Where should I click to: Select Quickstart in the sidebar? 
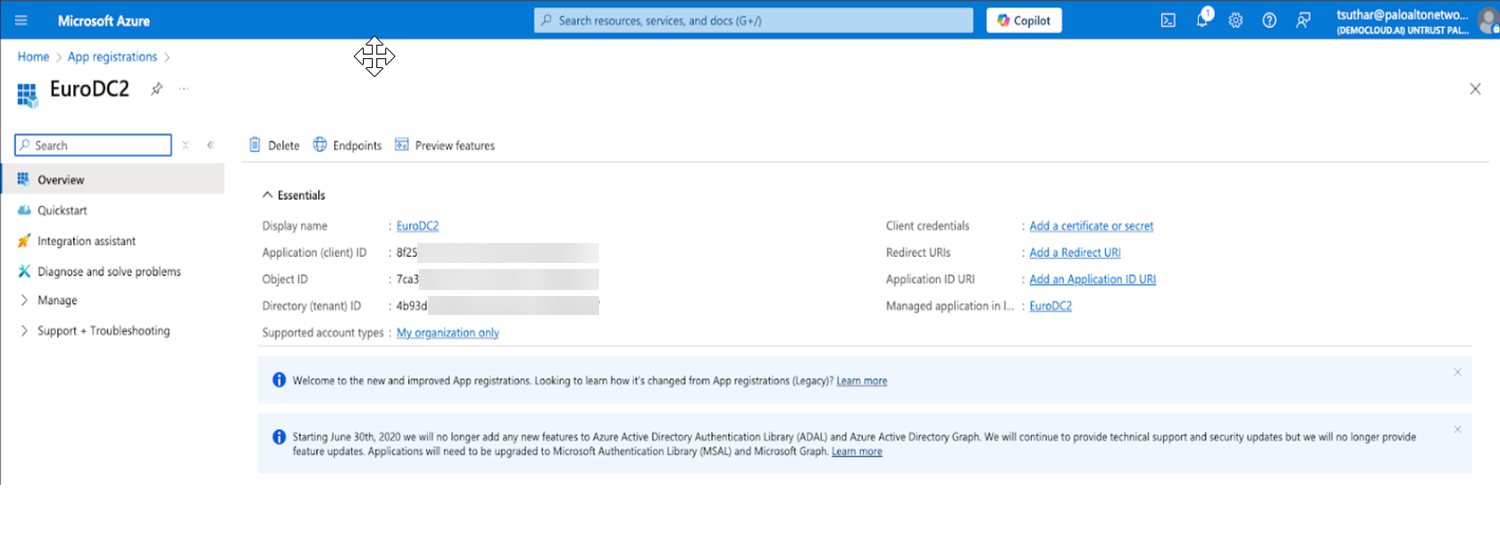point(61,211)
